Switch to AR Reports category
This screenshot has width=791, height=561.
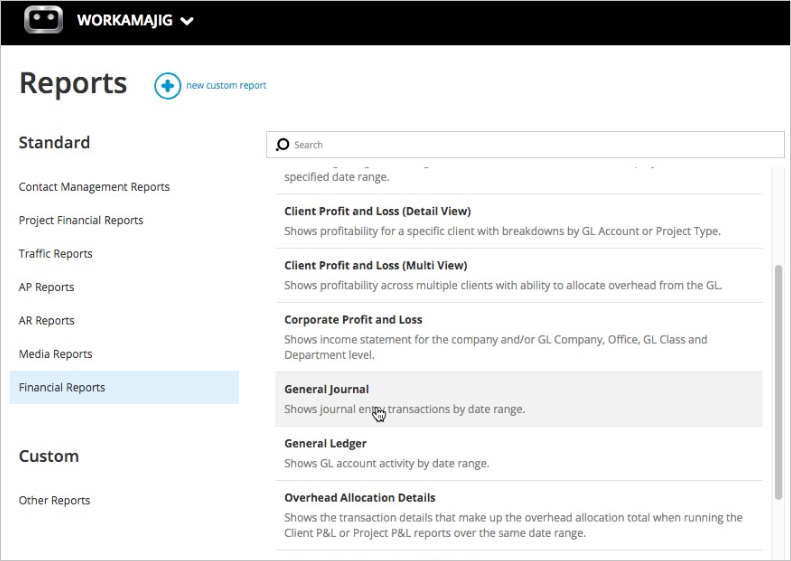pos(47,321)
